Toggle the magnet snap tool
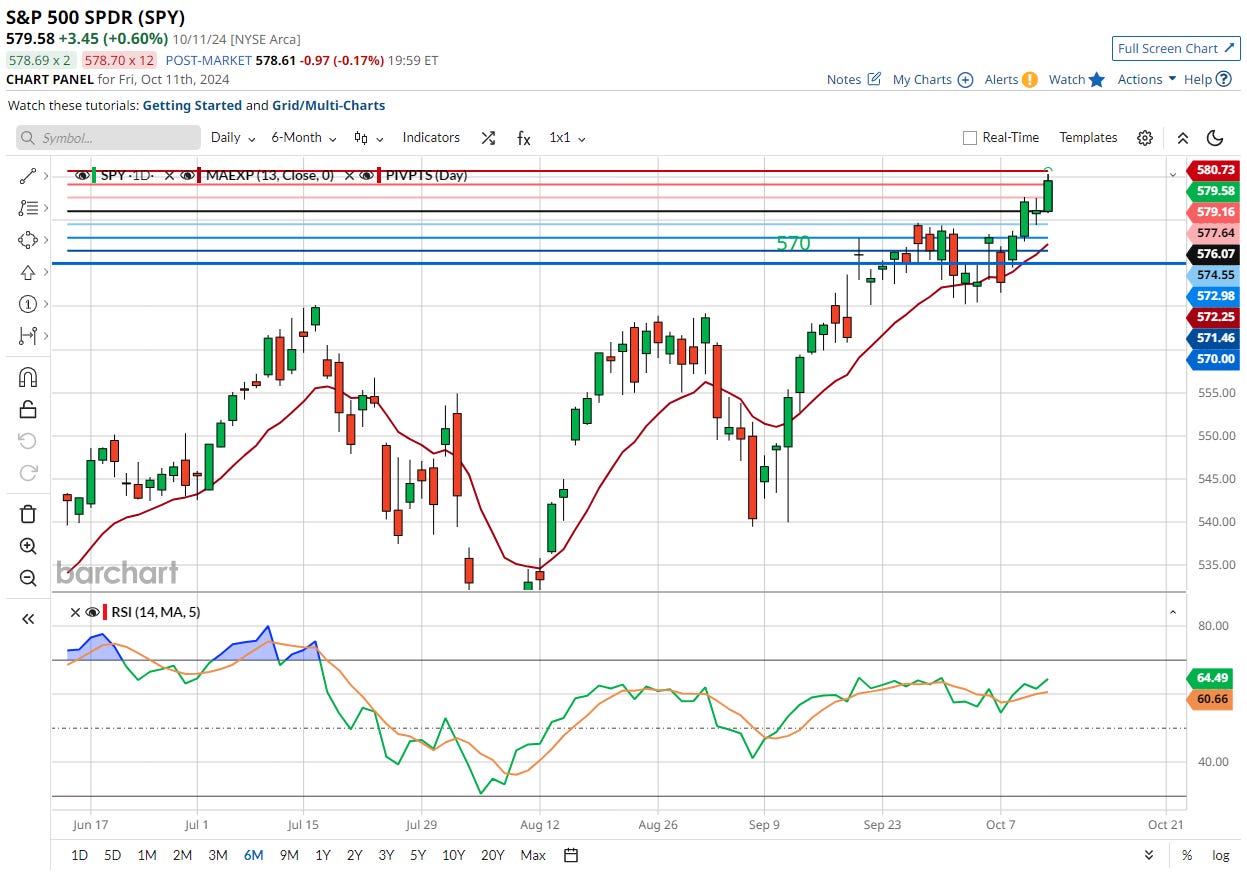The width and height of the screenshot is (1247, 878). 28,377
